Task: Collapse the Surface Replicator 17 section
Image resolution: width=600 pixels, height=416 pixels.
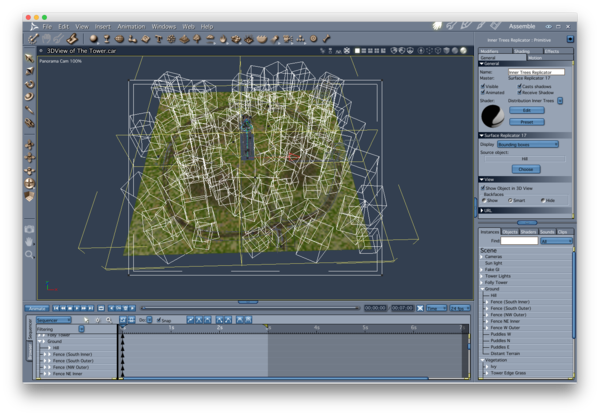Action: coord(482,135)
